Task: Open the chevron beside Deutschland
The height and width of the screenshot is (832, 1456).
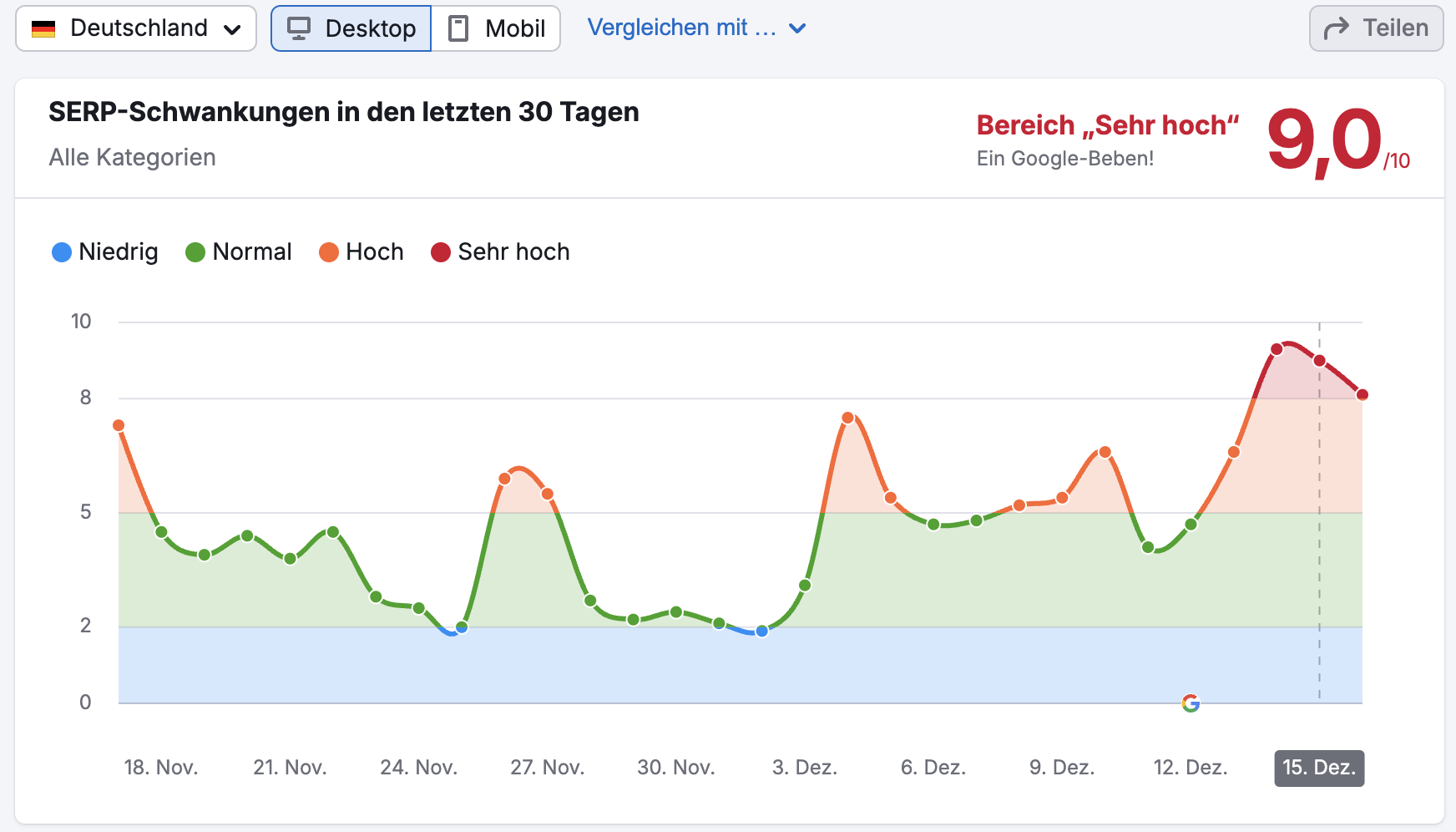Action: [x=234, y=28]
